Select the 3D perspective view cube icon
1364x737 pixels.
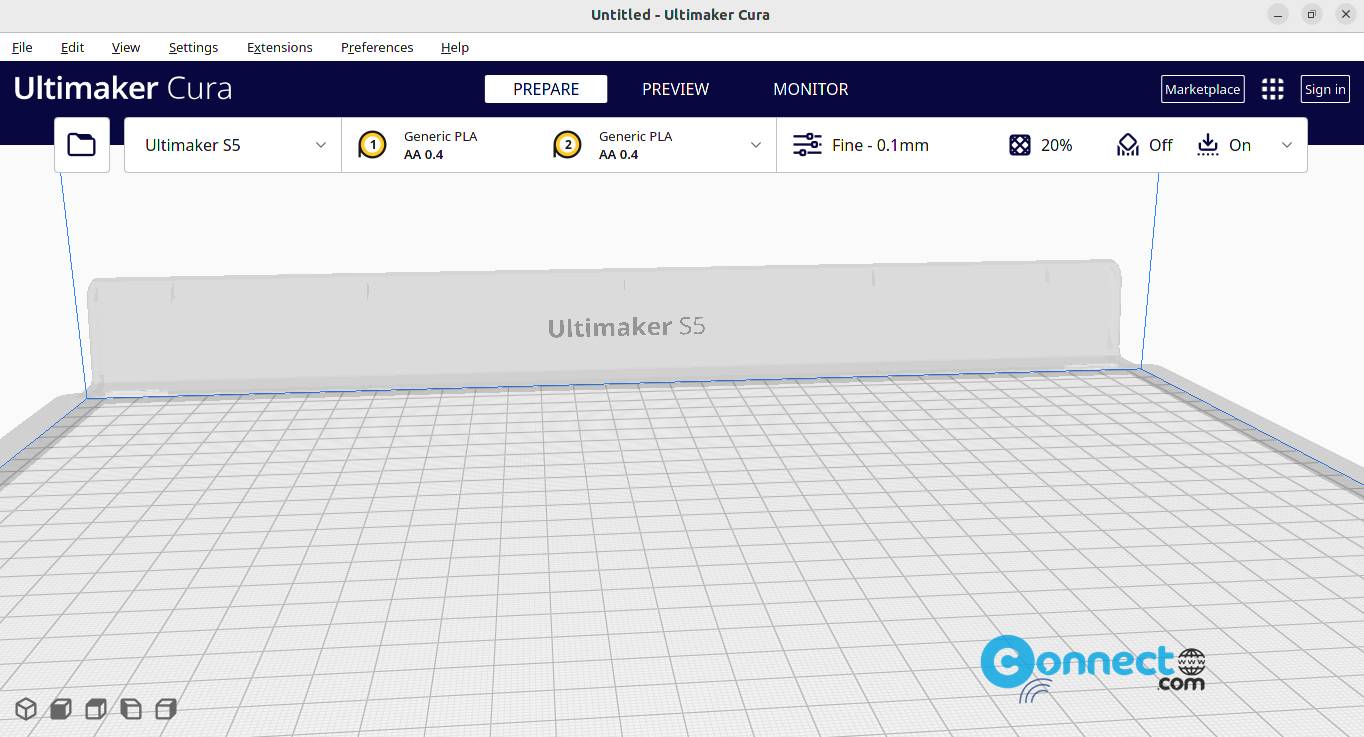tap(26, 709)
